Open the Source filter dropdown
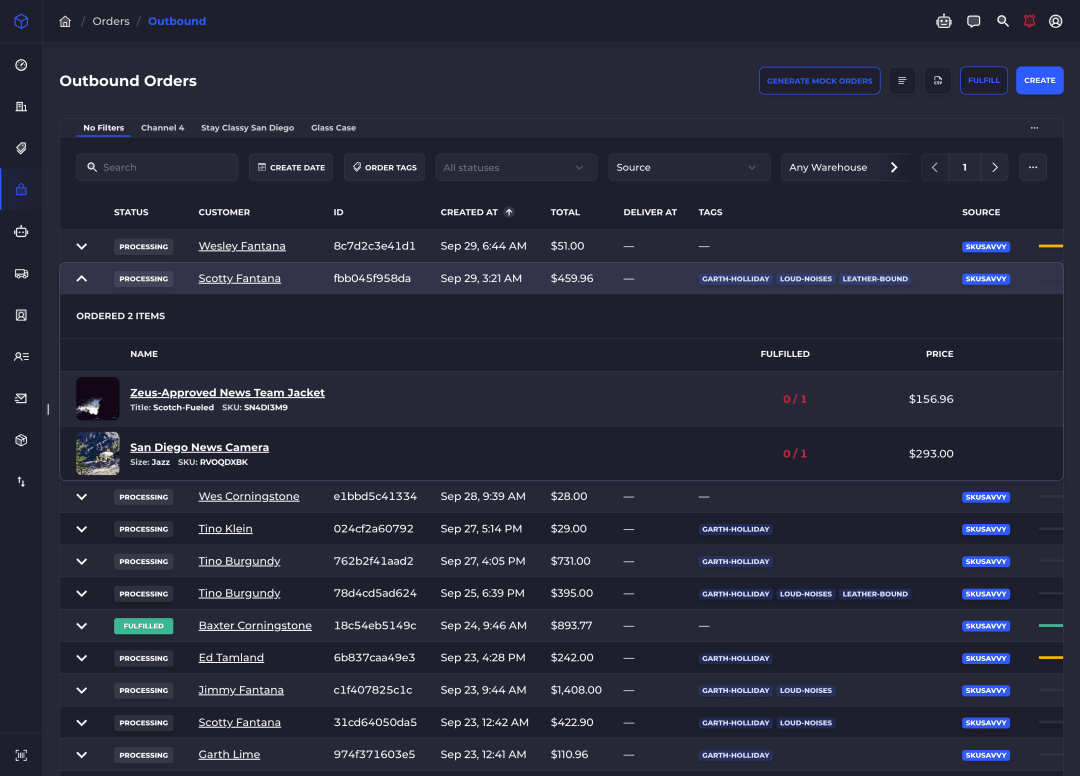Screen dimensions: 1080x776 pyautogui.click(x=689, y=167)
